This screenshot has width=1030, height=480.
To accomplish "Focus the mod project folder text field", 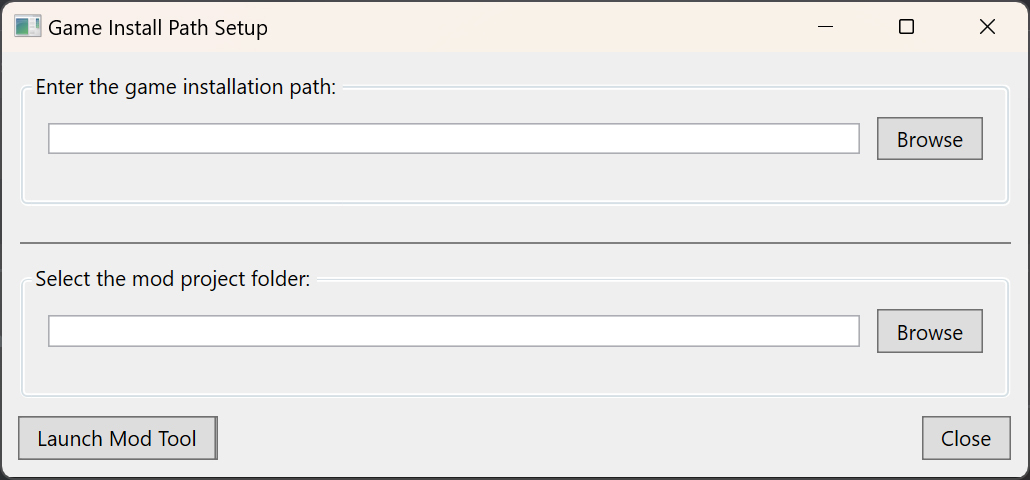I will 454,331.
